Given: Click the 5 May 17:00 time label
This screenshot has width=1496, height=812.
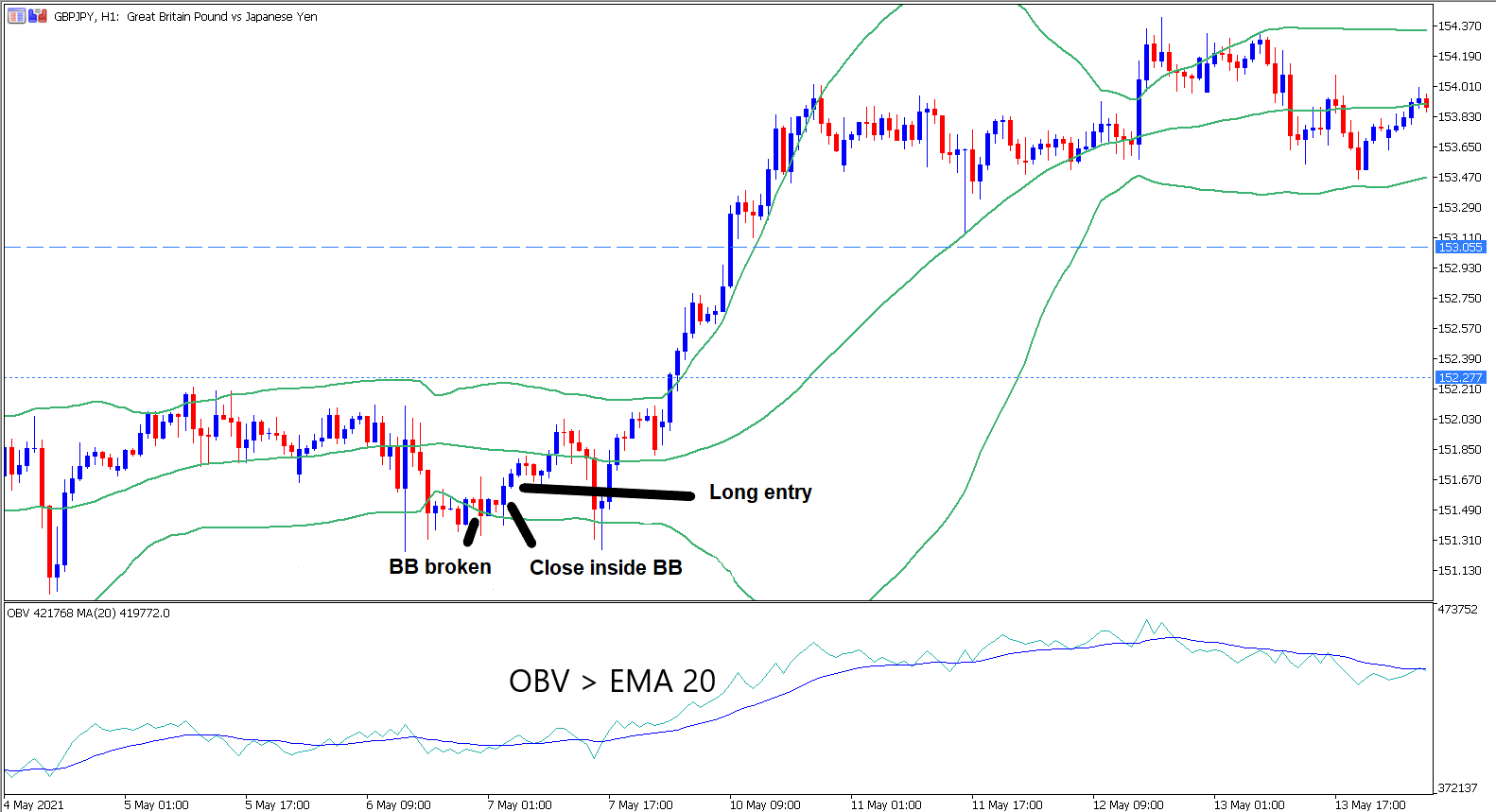Looking at the screenshot, I should [277, 804].
